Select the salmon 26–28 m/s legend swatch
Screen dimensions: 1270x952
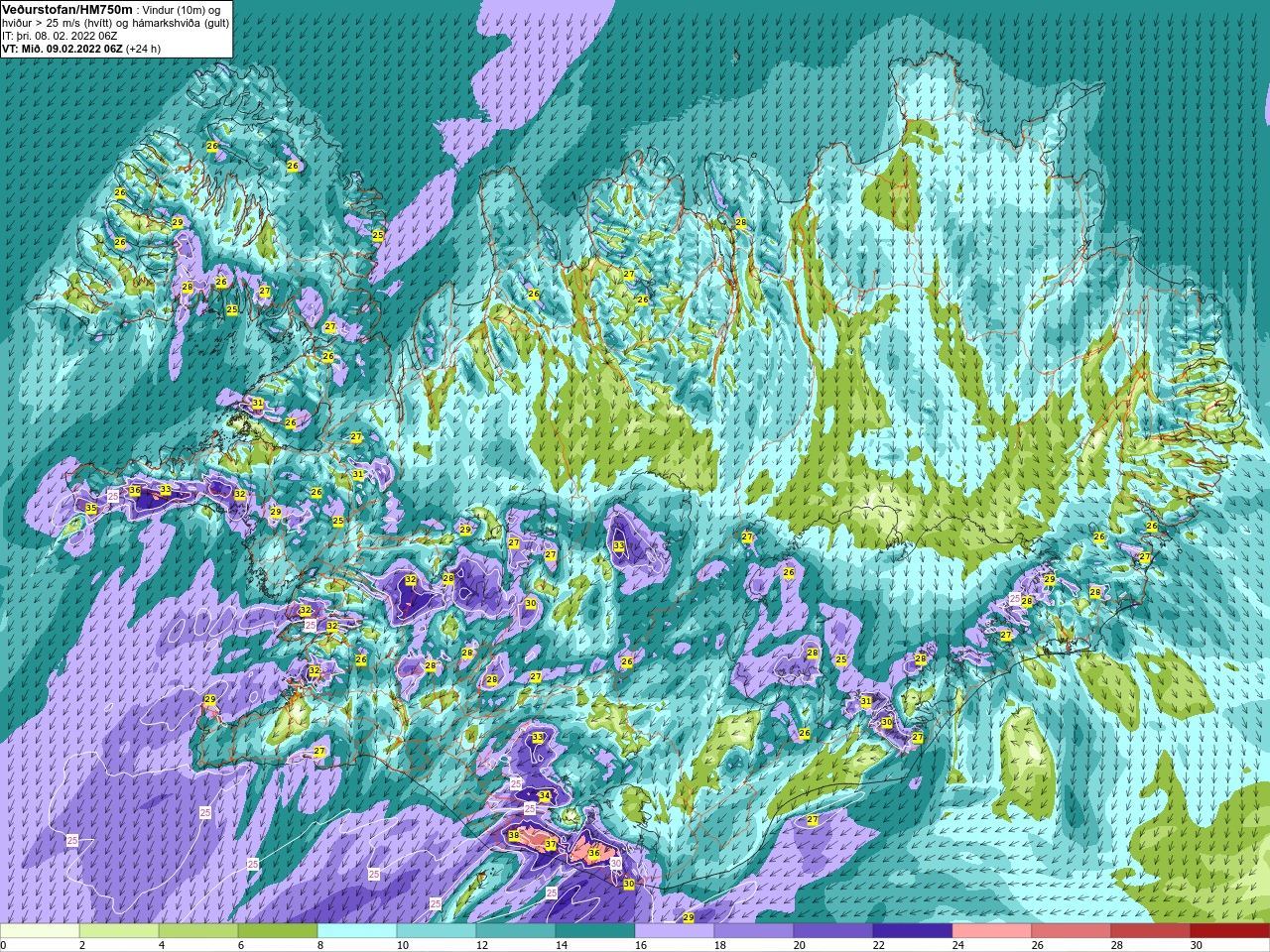1072,931
